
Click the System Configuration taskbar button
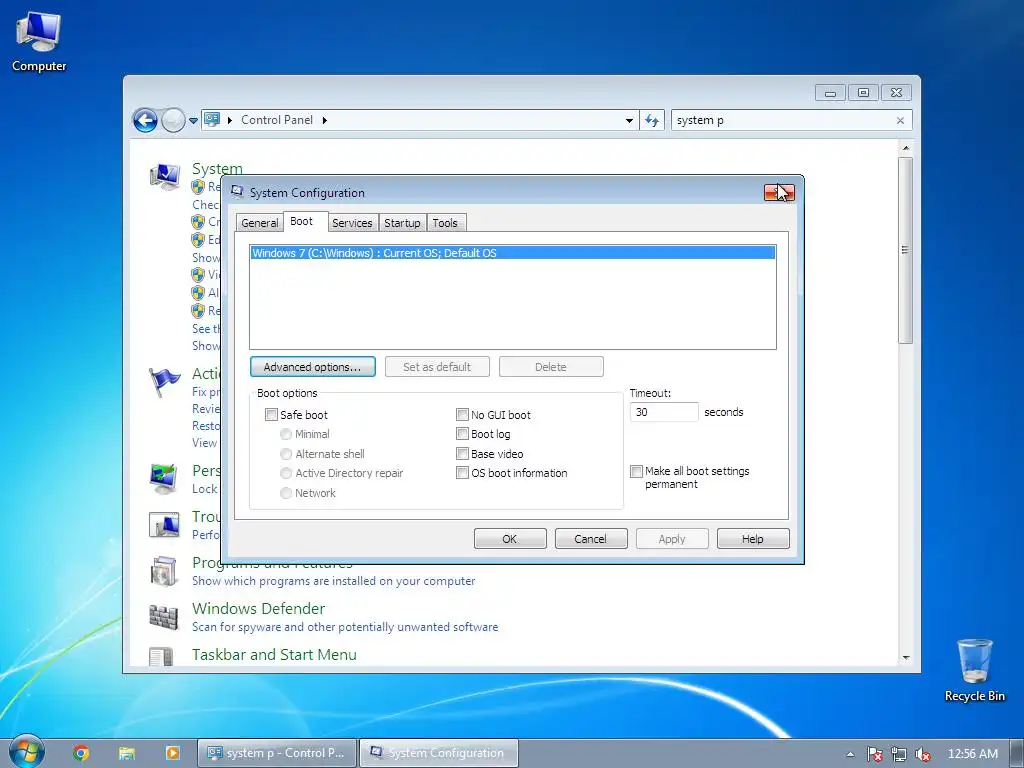439,753
